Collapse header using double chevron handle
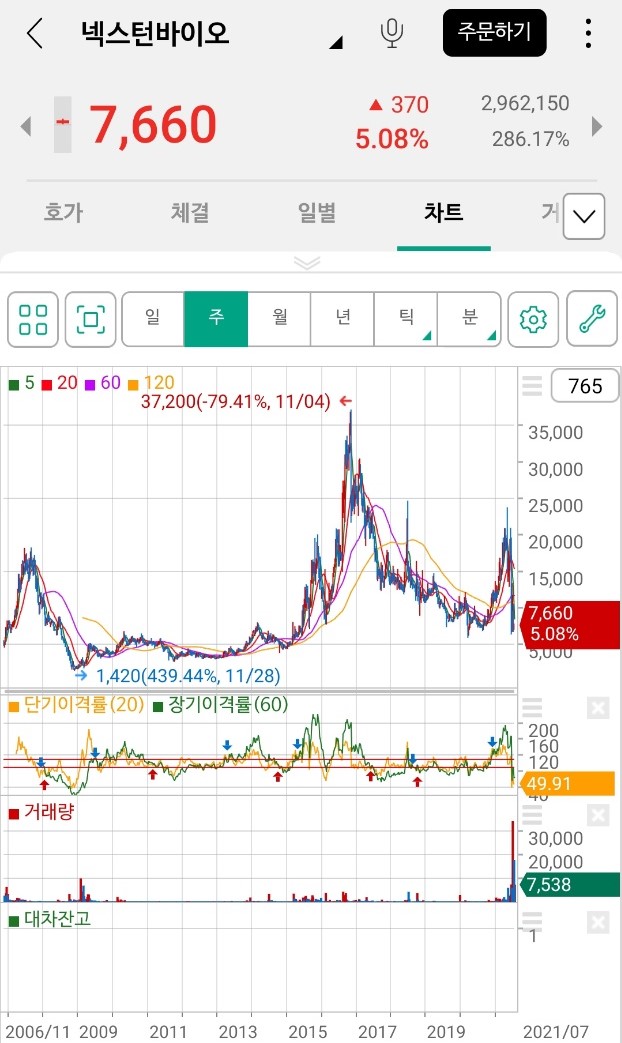The image size is (622, 1043). [x=307, y=263]
